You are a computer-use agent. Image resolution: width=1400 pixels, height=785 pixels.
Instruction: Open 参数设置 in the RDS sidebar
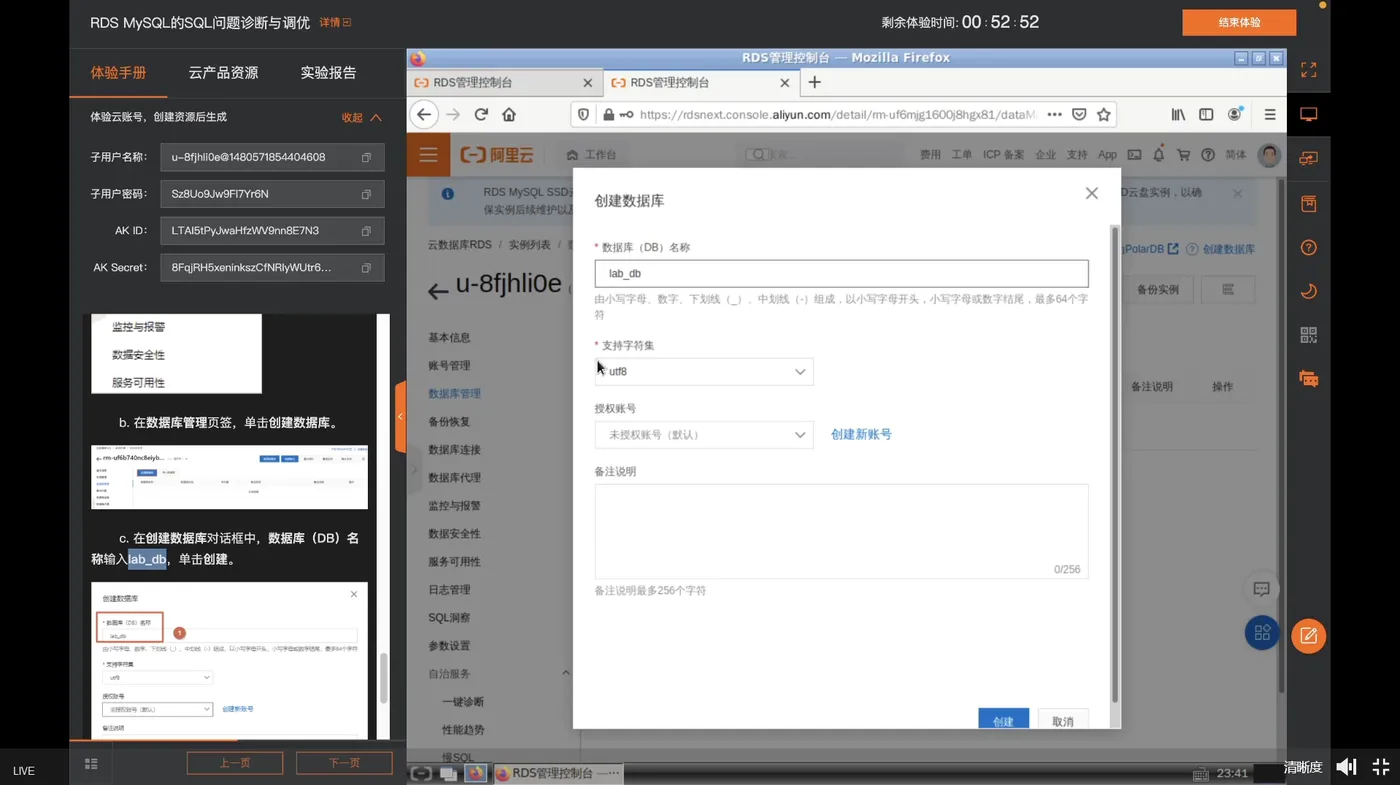pos(449,646)
